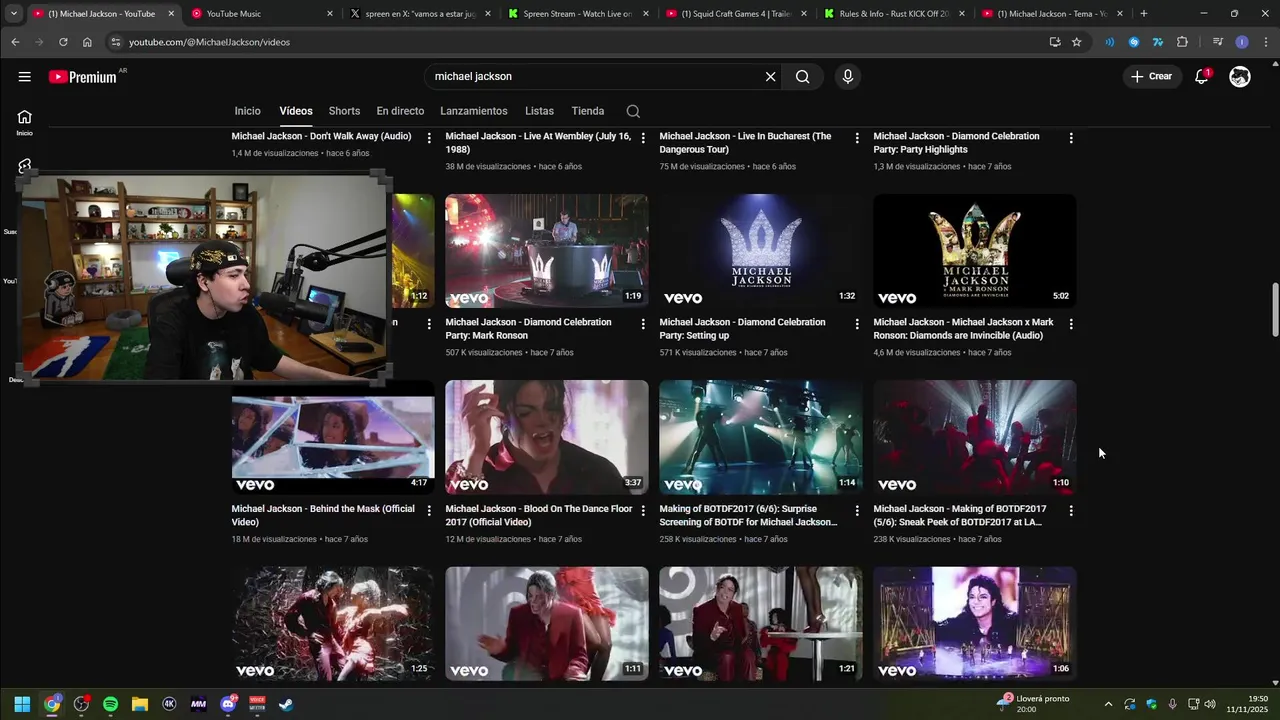Switch to the Shorts channel tab
The image size is (1280, 720).
click(x=344, y=111)
